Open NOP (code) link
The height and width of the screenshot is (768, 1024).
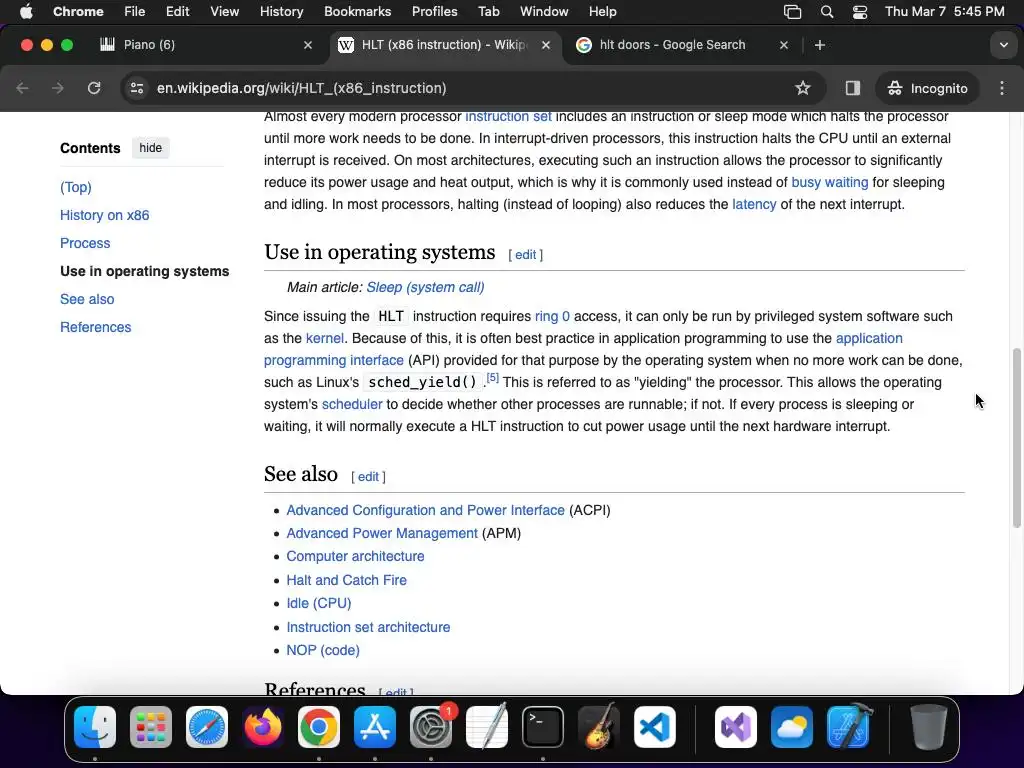click(323, 650)
